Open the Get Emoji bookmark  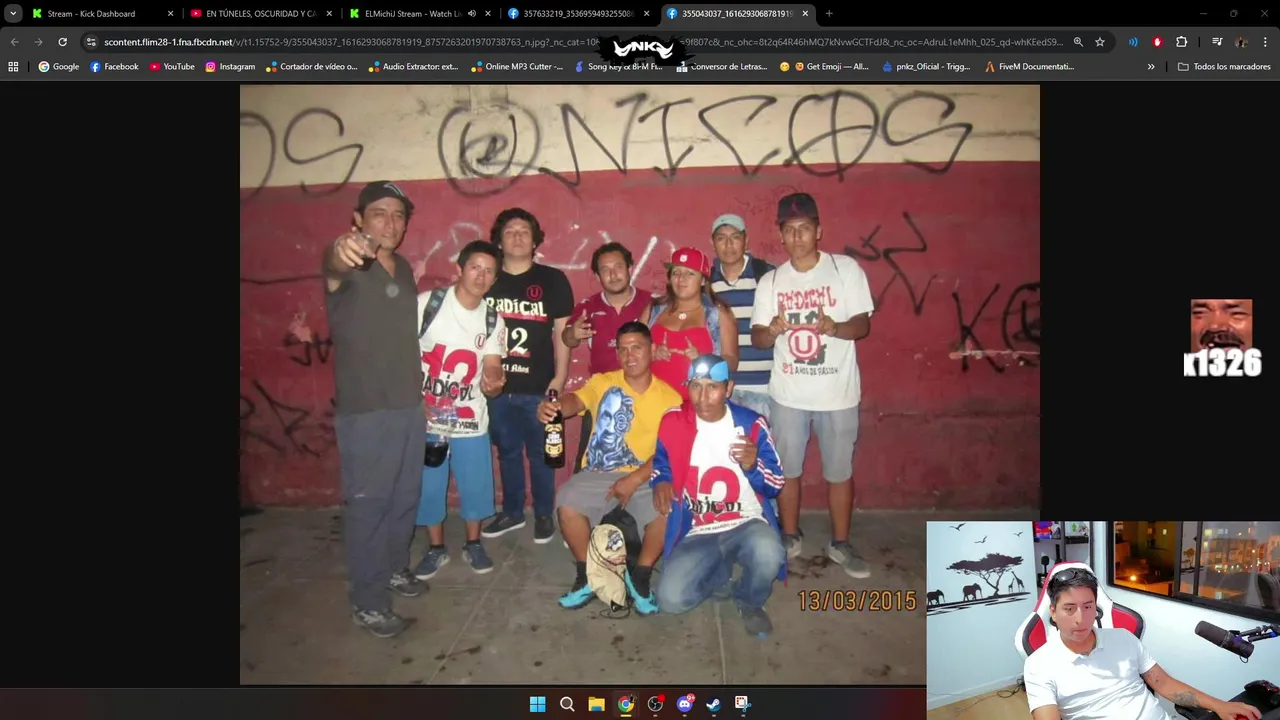(x=824, y=67)
